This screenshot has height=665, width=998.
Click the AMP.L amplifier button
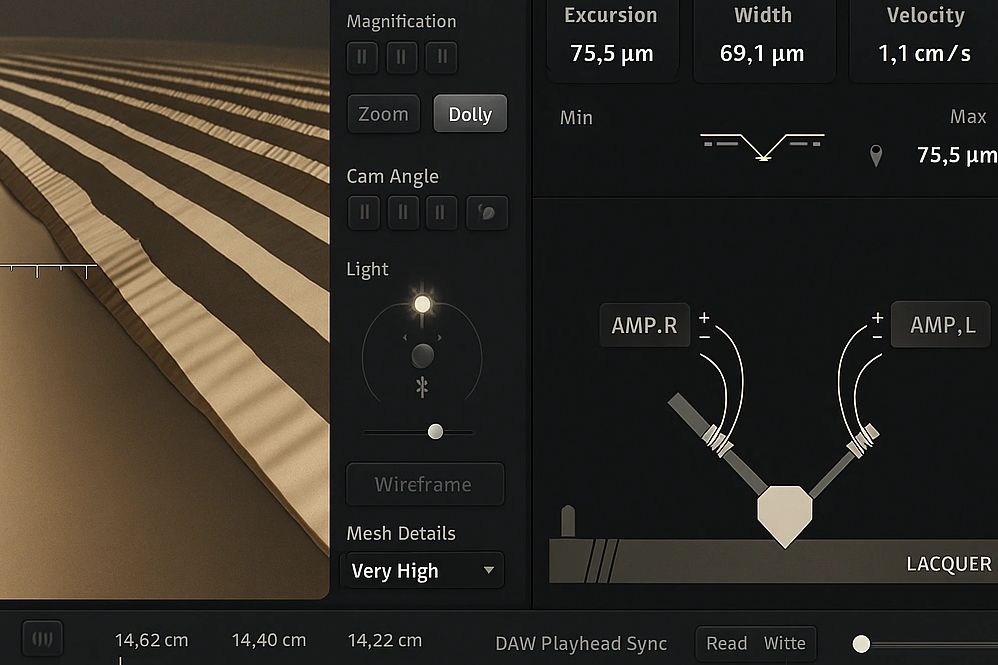(941, 325)
